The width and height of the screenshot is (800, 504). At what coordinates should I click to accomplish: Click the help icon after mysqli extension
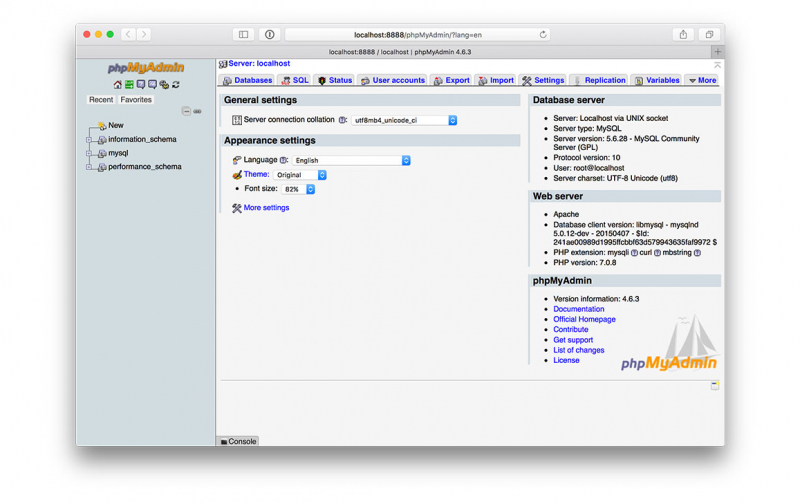(634, 253)
